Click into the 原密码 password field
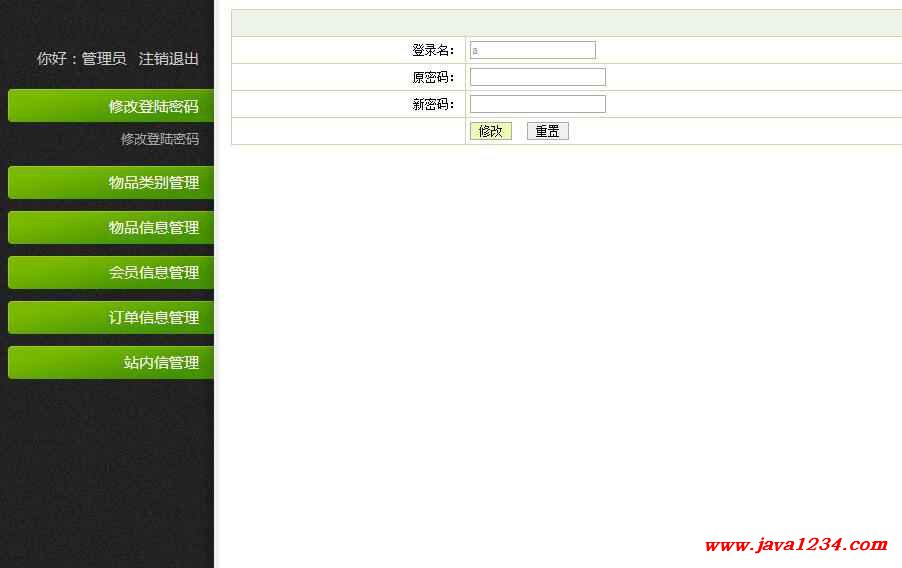The height and width of the screenshot is (568, 902). pos(537,77)
